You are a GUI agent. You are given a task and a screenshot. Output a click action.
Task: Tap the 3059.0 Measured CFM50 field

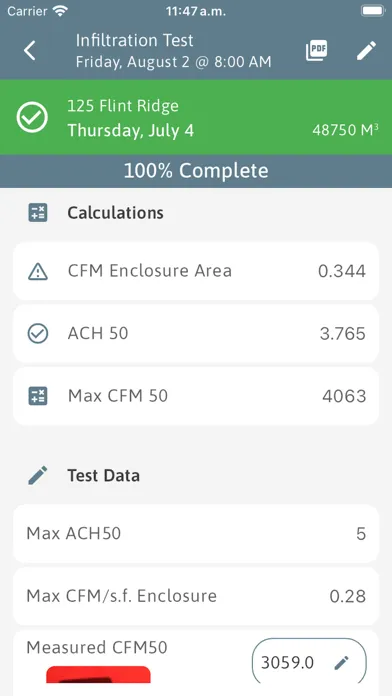(309, 663)
